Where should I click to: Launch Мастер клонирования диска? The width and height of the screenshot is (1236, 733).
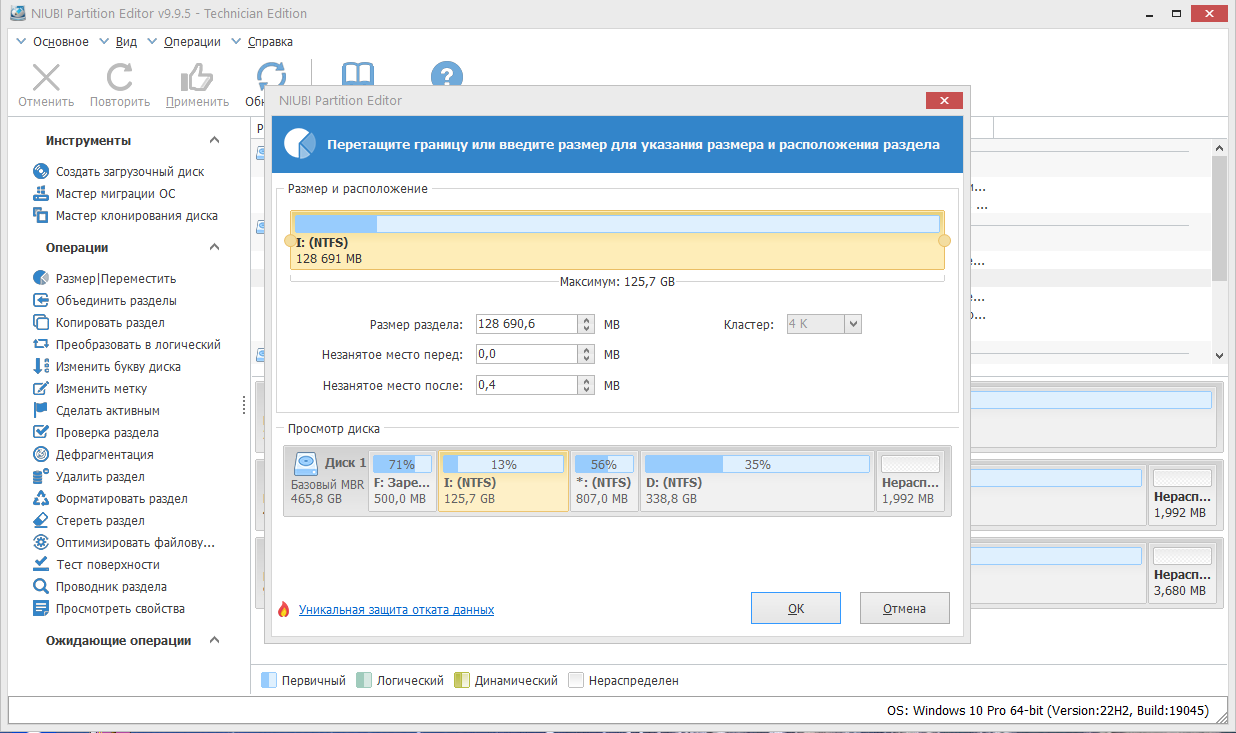point(126,216)
